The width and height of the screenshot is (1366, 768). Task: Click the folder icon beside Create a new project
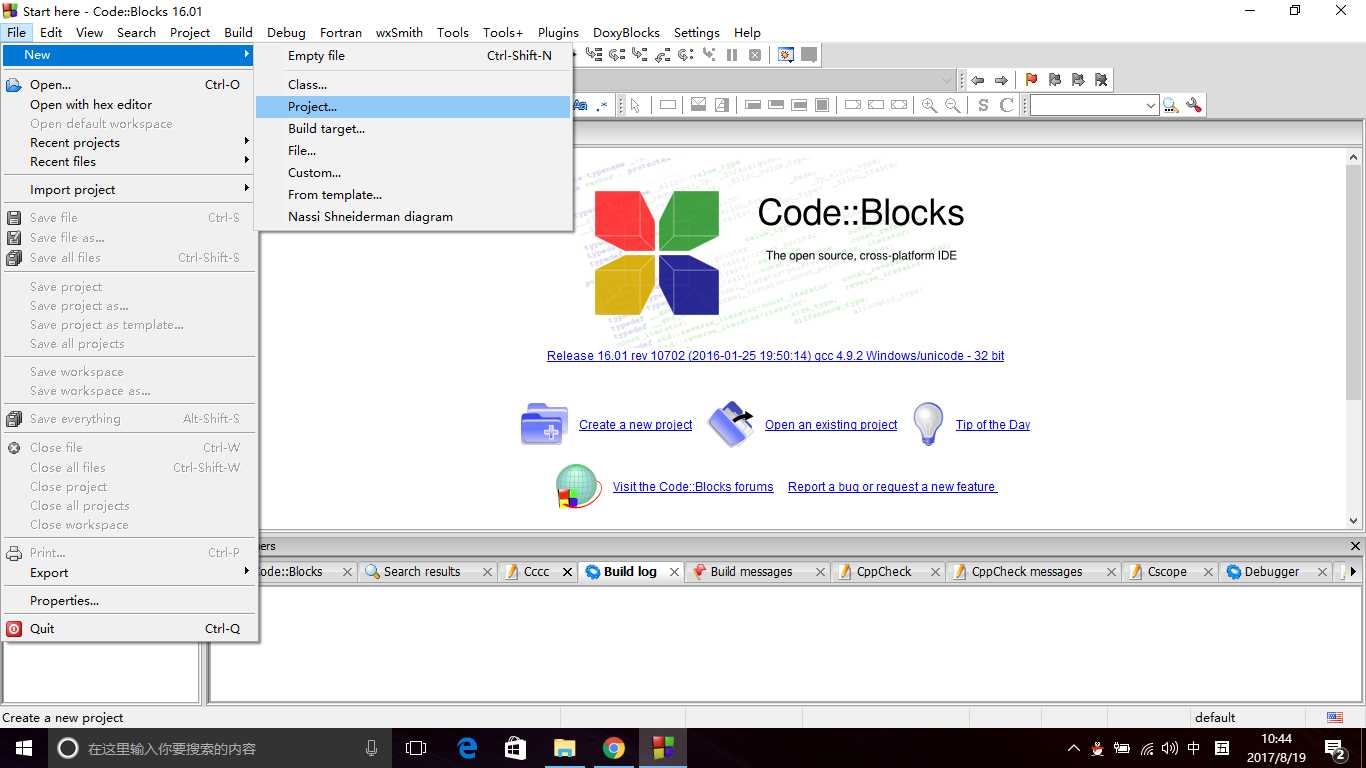pos(544,424)
